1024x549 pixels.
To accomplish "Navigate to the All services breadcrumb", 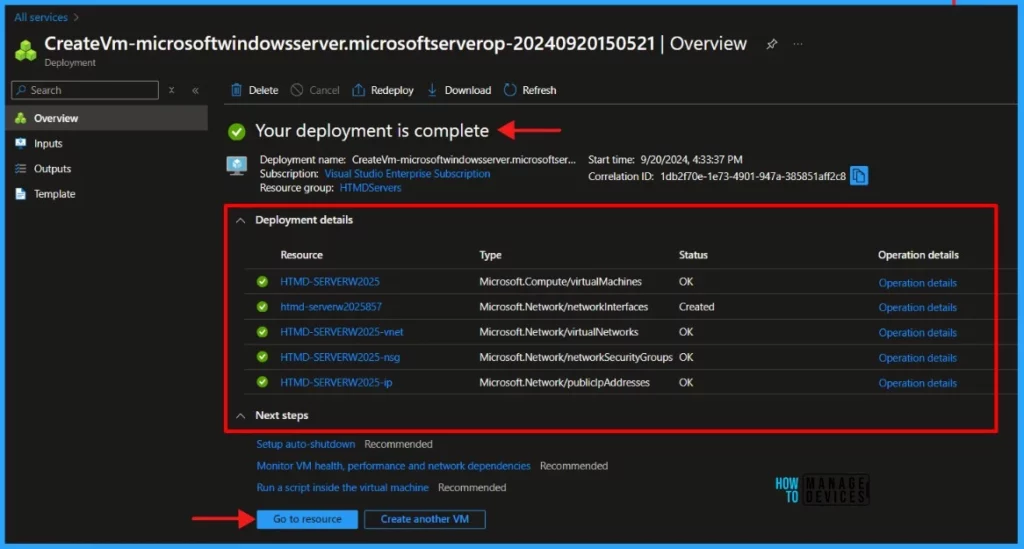I will (x=41, y=18).
